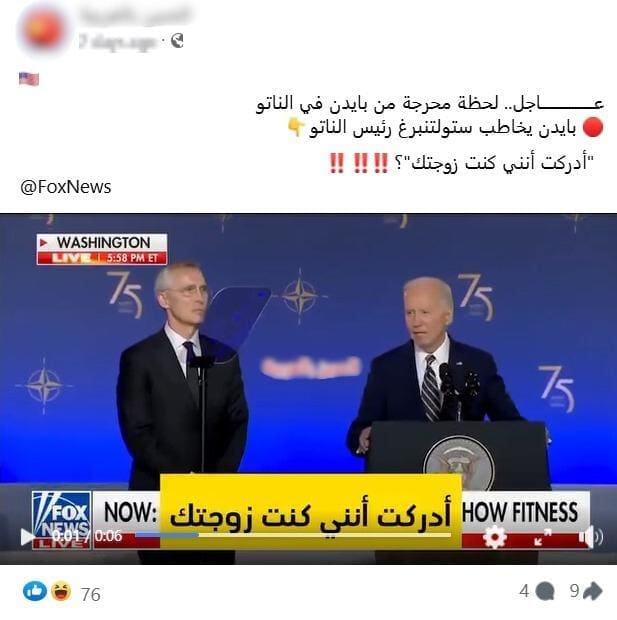Screen dimensions: 617x620
Task: Click the laughing Haha reaction icon
Action: 61,591
